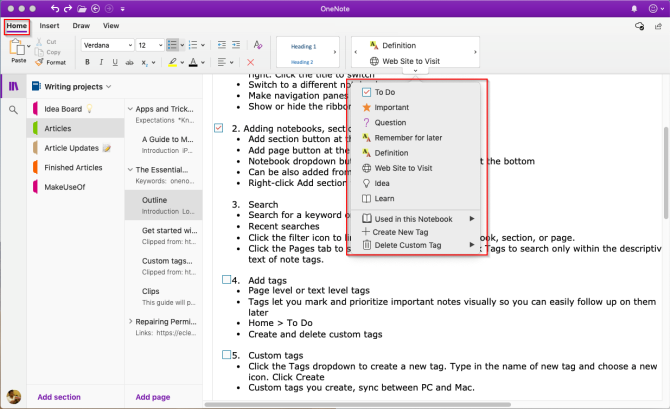Decrease indent of the paragraph
Viewport: 670px width, 409px height.
(x=222, y=45)
